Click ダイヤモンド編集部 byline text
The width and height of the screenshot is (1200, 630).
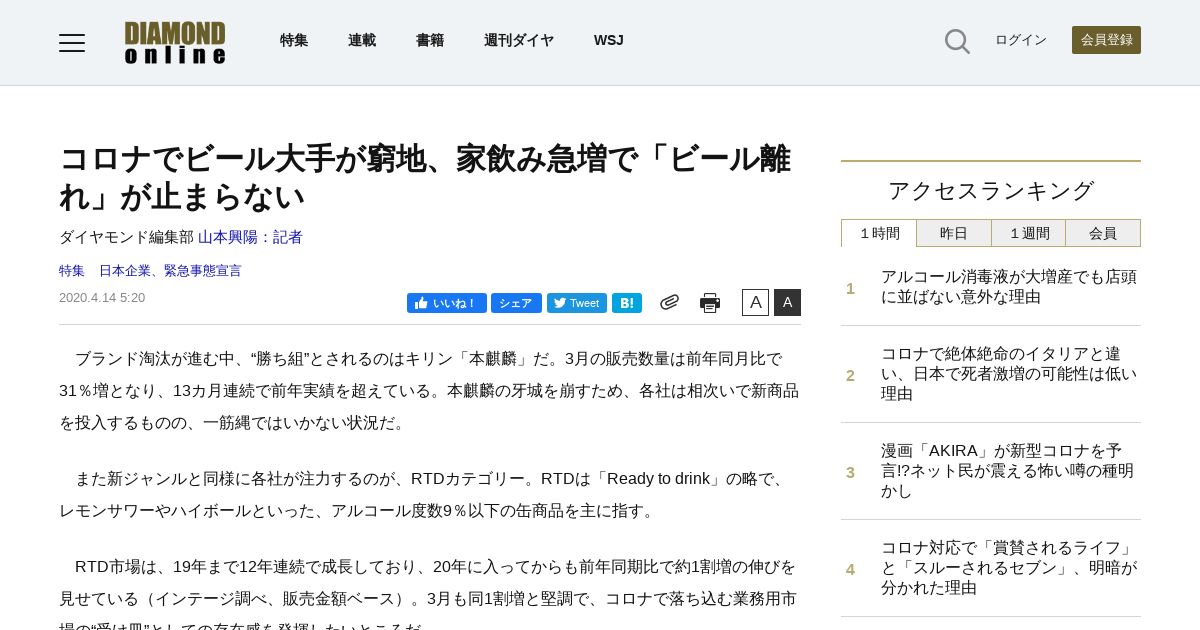(x=126, y=237)
